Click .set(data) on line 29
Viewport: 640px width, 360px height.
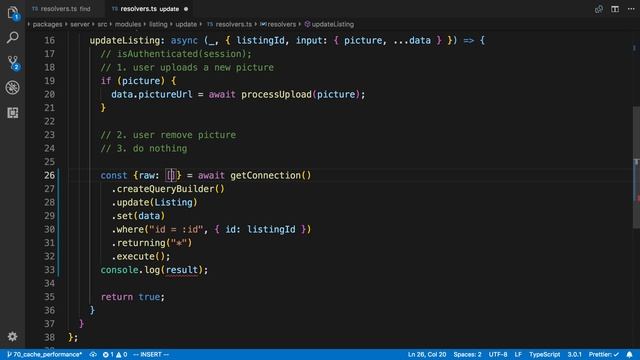click(x=138, y=216)
